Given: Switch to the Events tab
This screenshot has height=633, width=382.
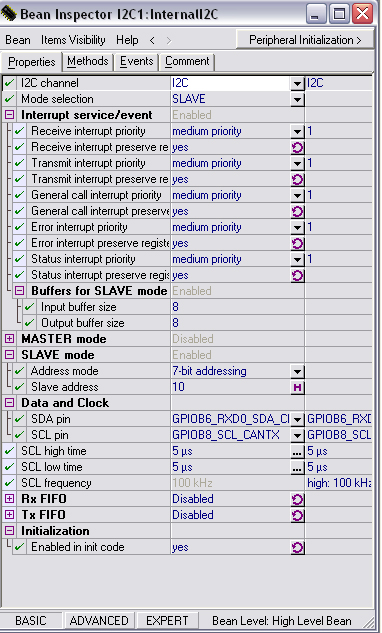Looking at the screenshot, I should (x=136, y=62).
